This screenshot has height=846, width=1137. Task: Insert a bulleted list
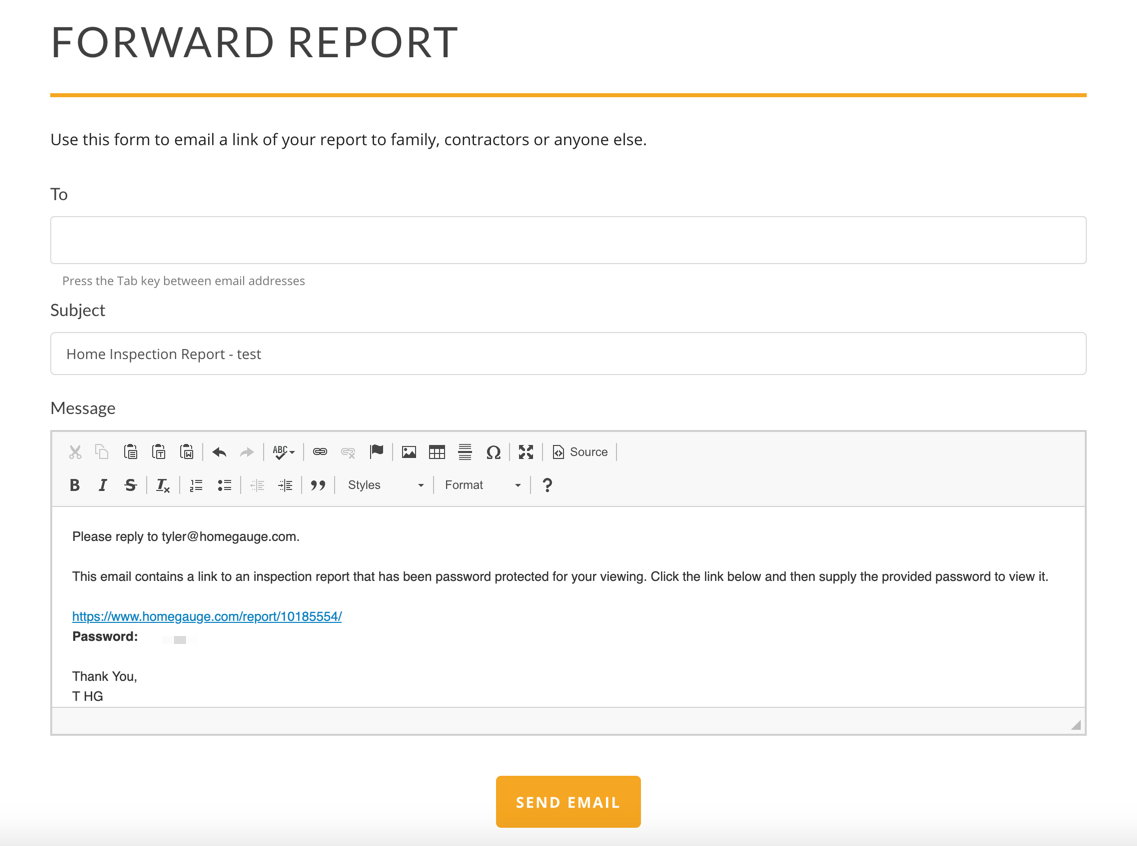224,485
